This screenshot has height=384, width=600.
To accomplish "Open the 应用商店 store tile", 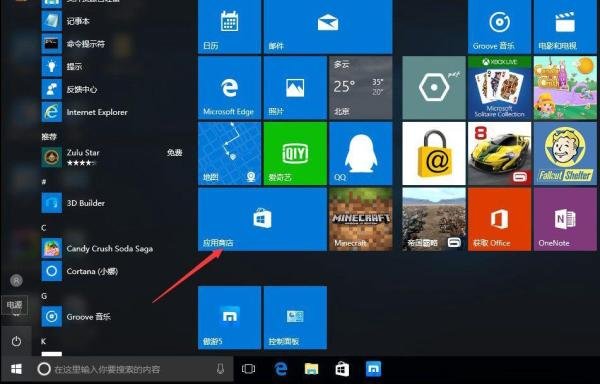I will 262,219.
